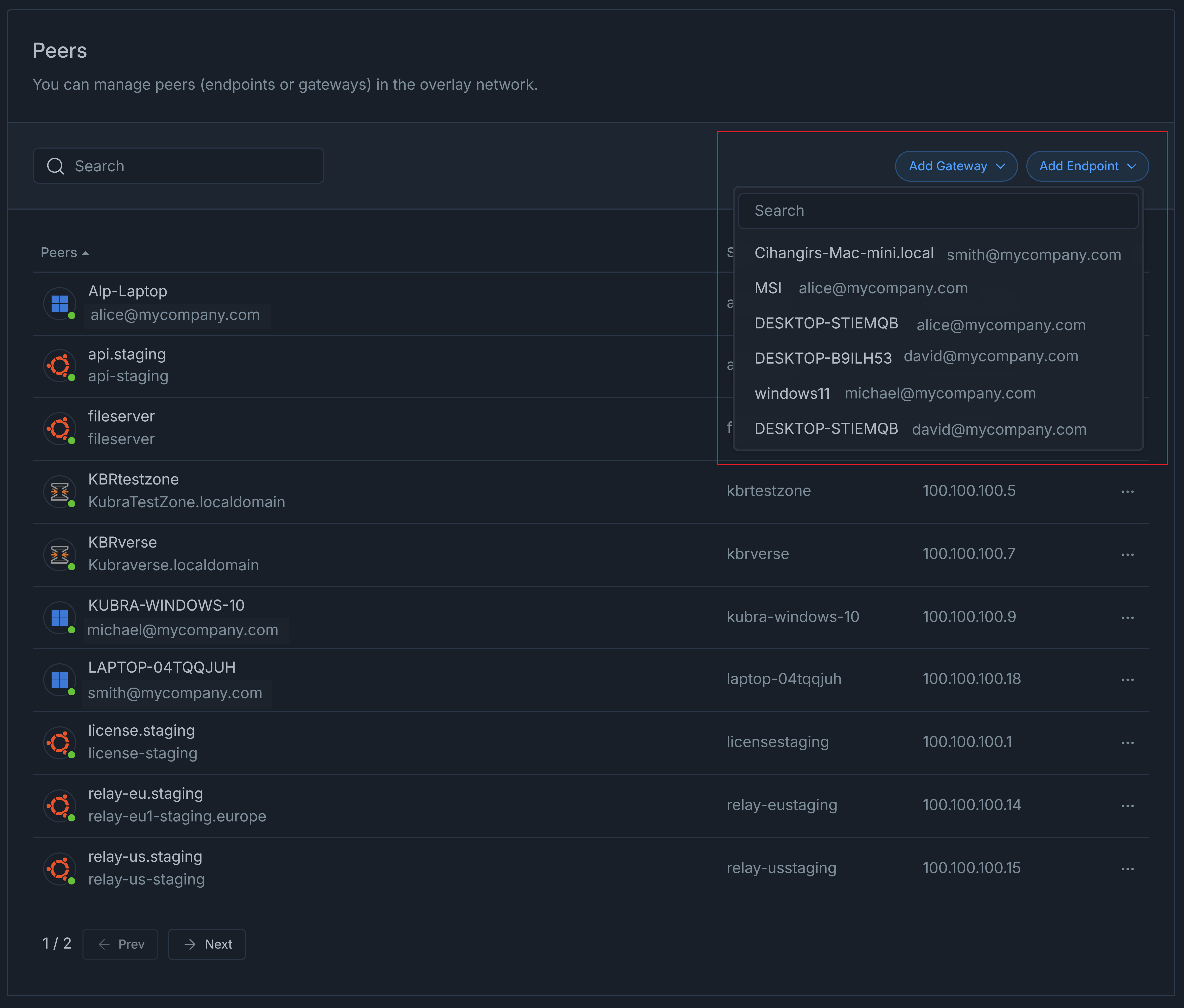Screen dimensions: 1184x1008
Task: Click the Ubuntu icon for relay-eu.staging
Action: pyautogui.click(x=59, y=806)
